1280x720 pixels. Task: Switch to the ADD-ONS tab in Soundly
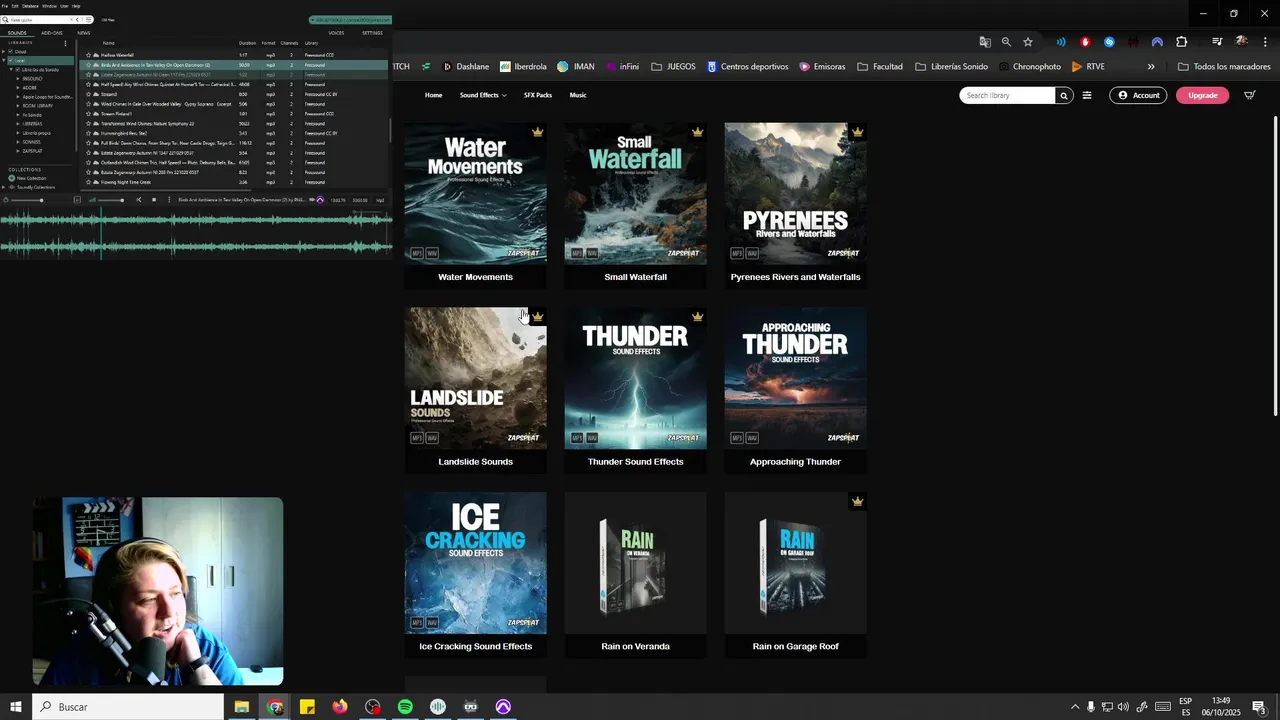coord(51,33)
